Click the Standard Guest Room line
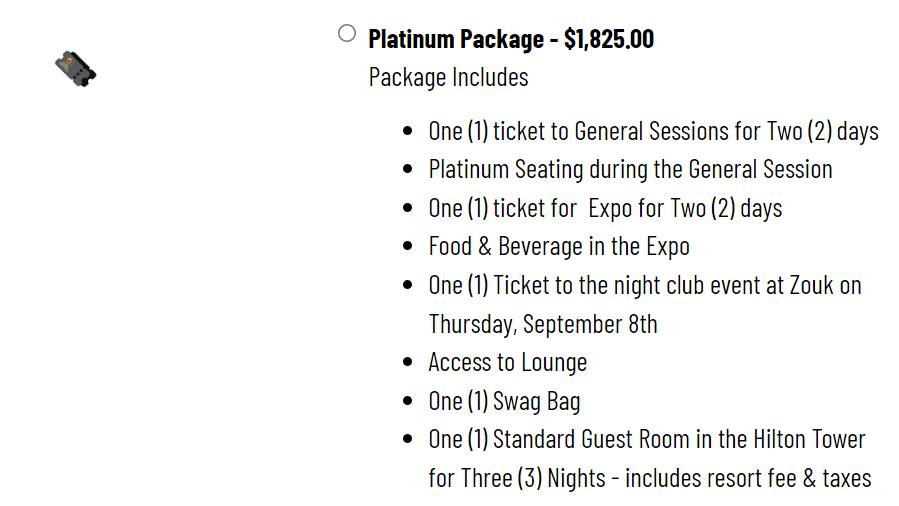This screenshot has width=899, height=506. click(647, 440)
